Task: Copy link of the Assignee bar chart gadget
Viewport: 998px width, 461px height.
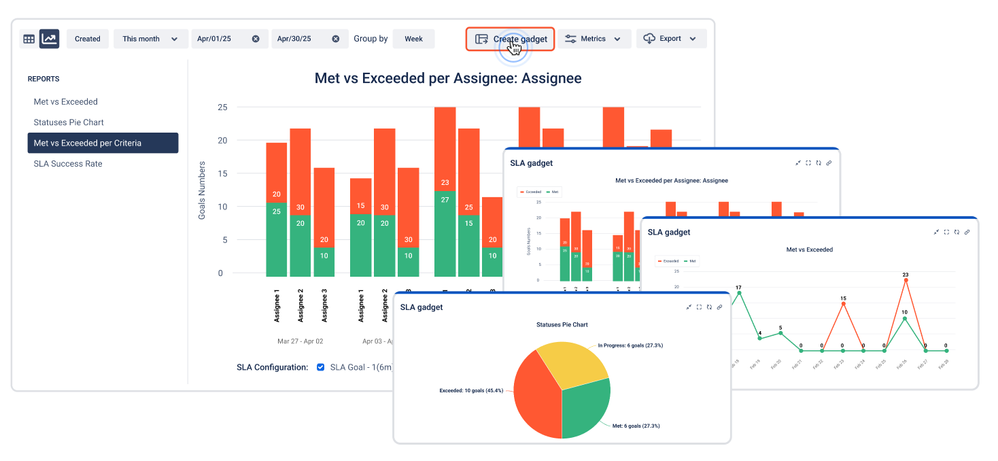Action: [829, 163]
